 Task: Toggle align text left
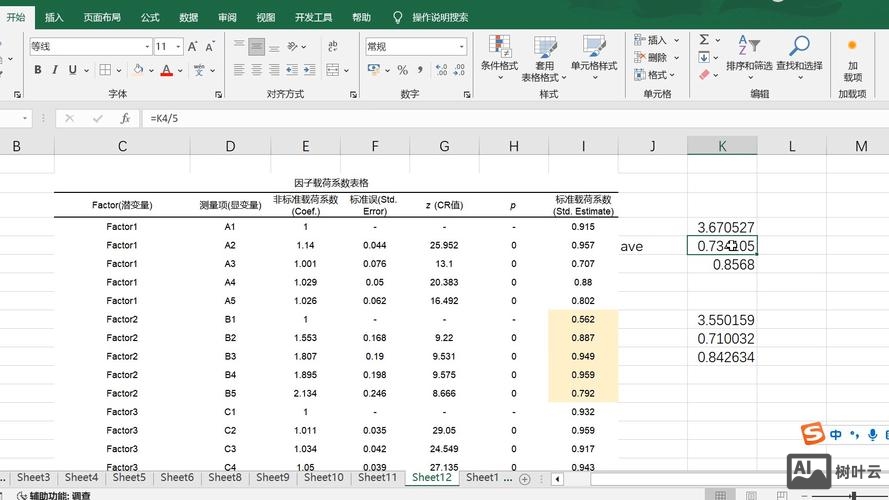tap(239, 70)
